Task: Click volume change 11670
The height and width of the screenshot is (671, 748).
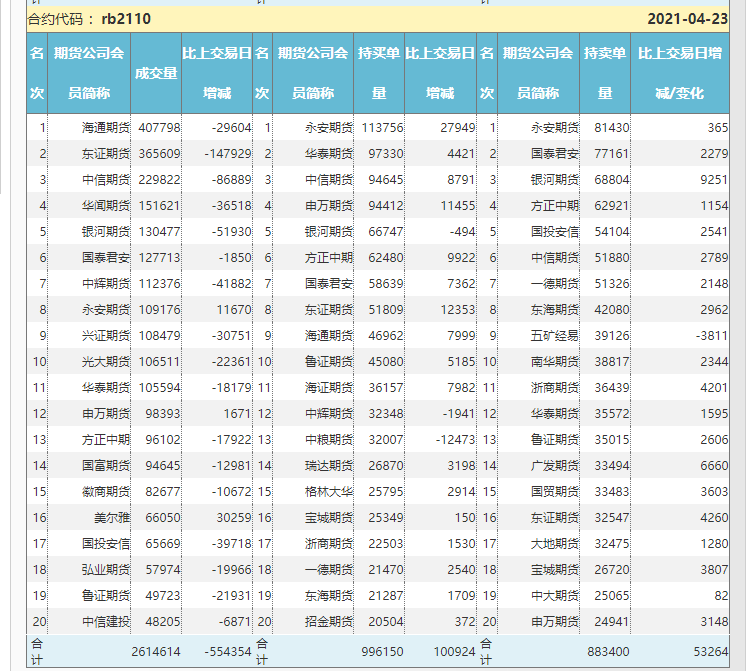Action: tap(234, 310)
